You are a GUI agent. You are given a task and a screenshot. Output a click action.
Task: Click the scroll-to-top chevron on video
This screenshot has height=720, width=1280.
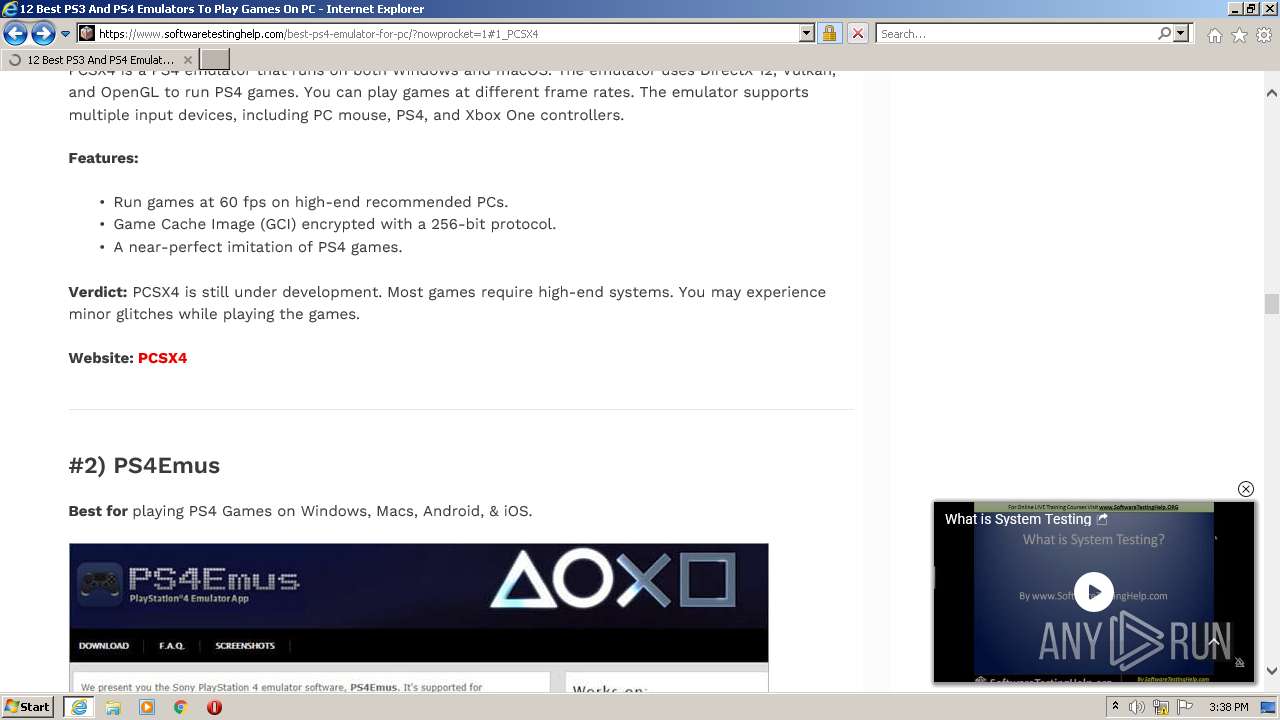[x=1214, y=642]
